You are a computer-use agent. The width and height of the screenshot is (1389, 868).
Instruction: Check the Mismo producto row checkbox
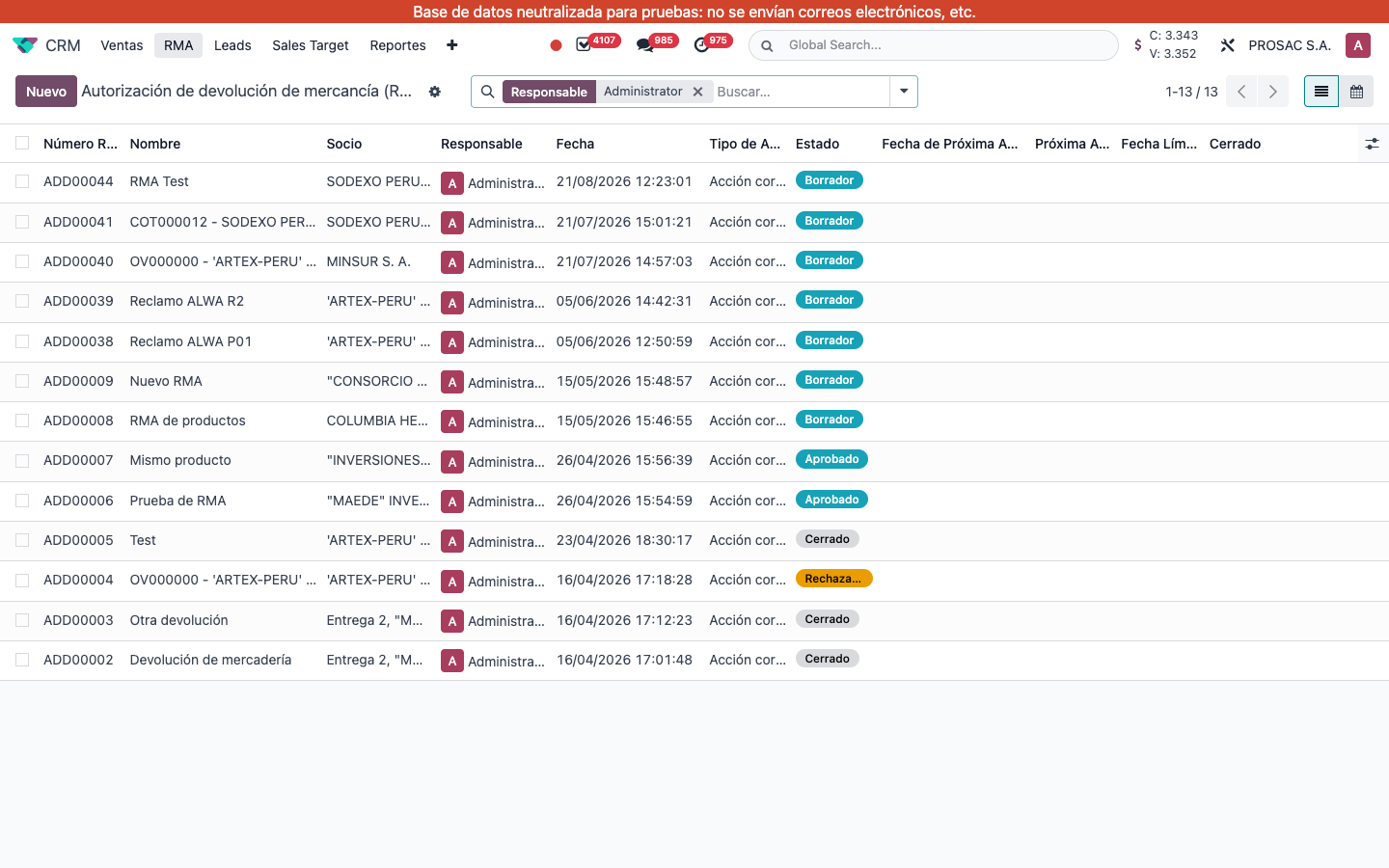click(22, 461)
